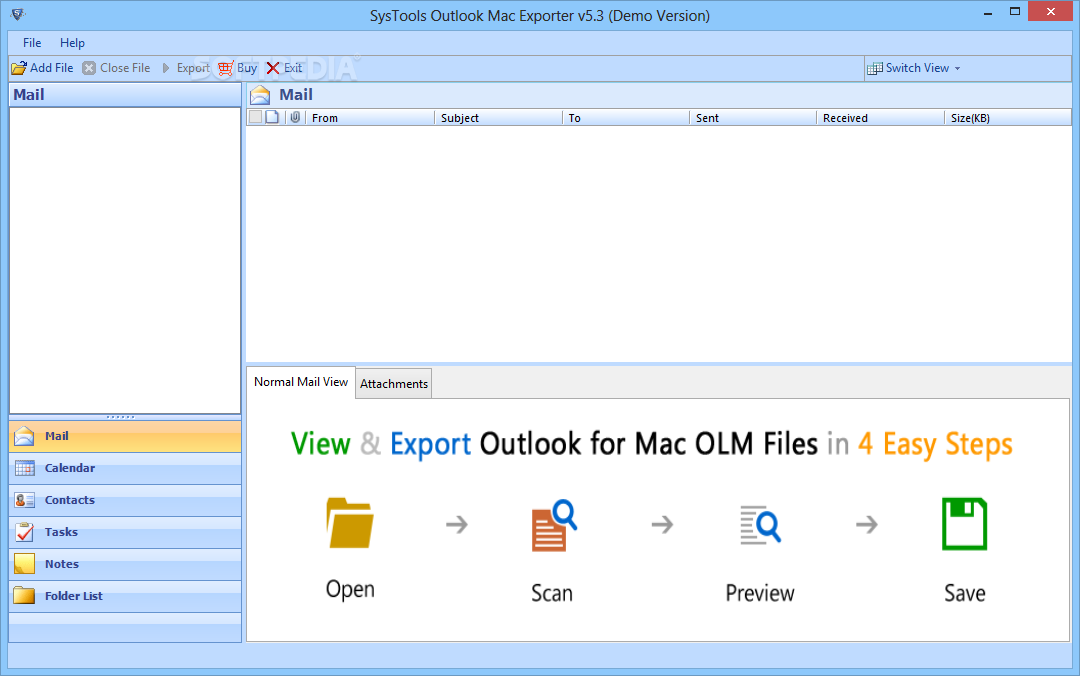Click the Scan document magnifier icon
Viewport: 1080px width, 676px height.
tap(554, 525)
